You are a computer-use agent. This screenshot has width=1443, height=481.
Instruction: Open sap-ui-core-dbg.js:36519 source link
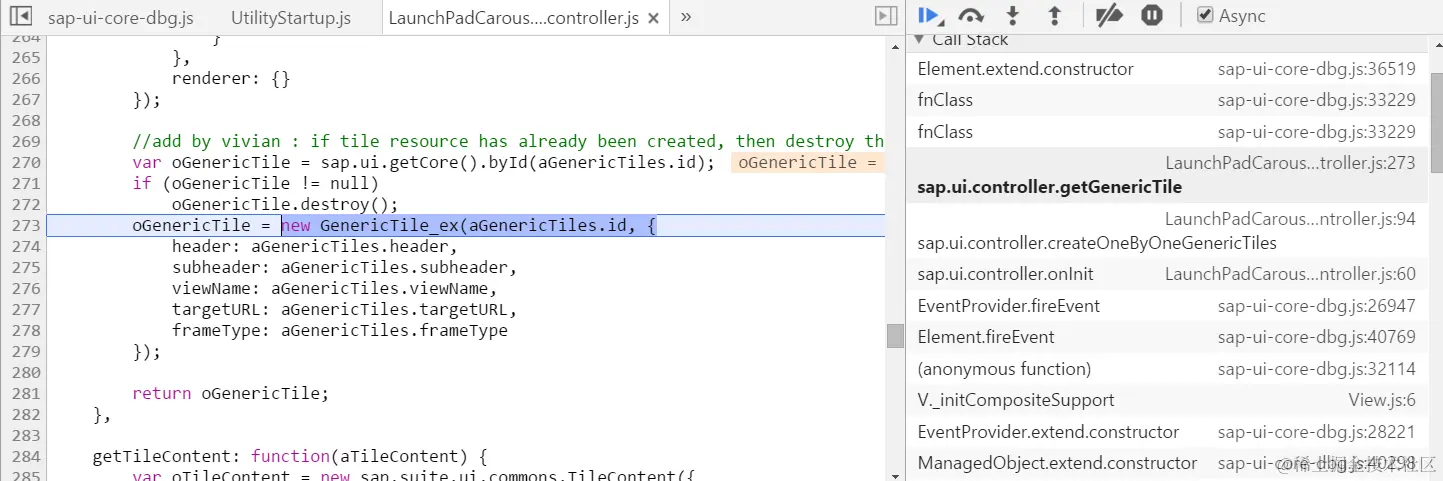[x=1316, y=69]
